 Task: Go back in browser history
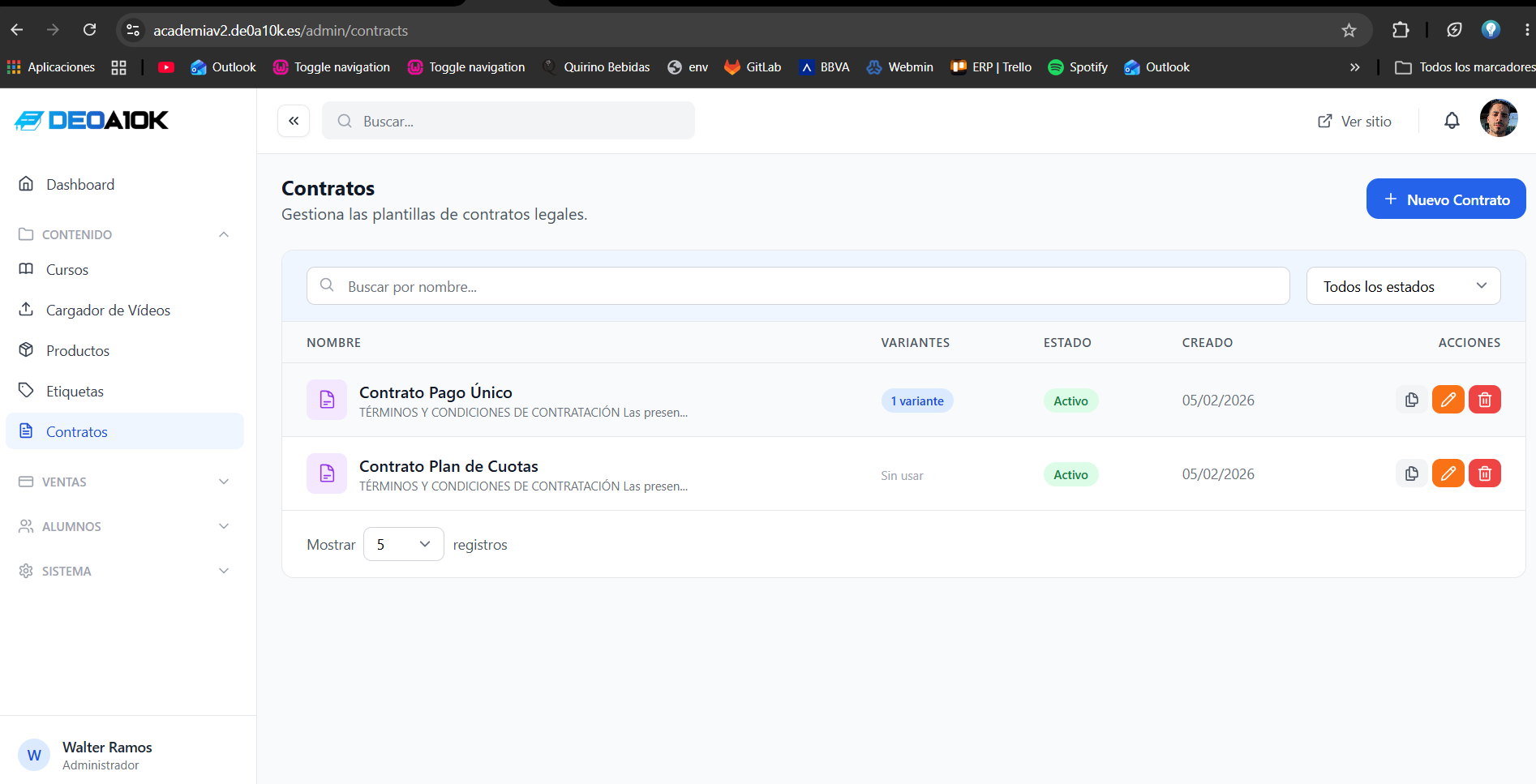coord(17,30)
